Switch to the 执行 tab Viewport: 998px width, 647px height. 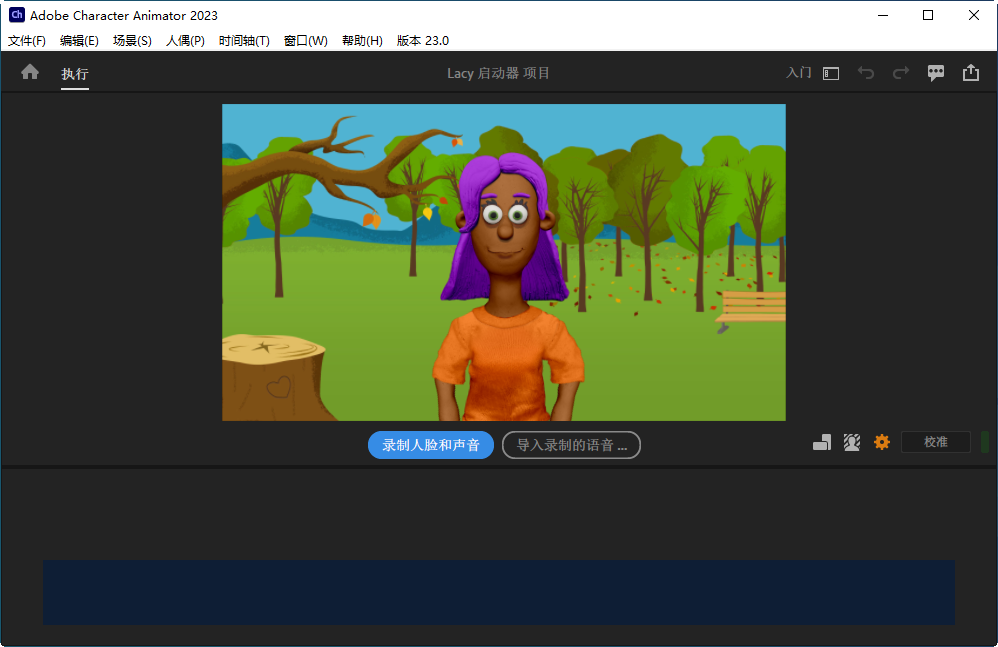click(75, 72)
